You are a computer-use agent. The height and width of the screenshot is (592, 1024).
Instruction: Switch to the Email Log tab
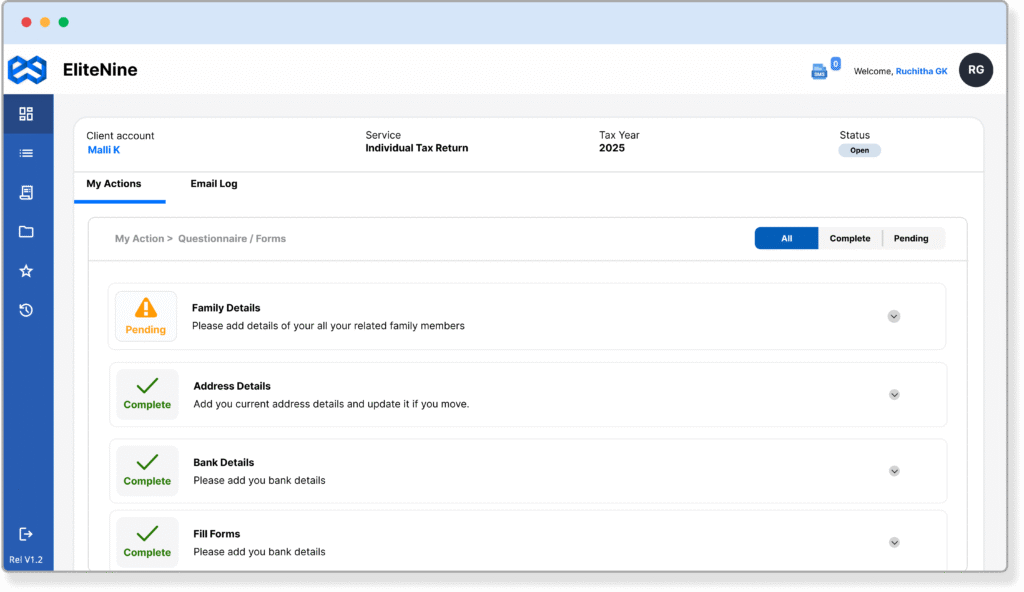pyautogui.click(x=214, y=184)
